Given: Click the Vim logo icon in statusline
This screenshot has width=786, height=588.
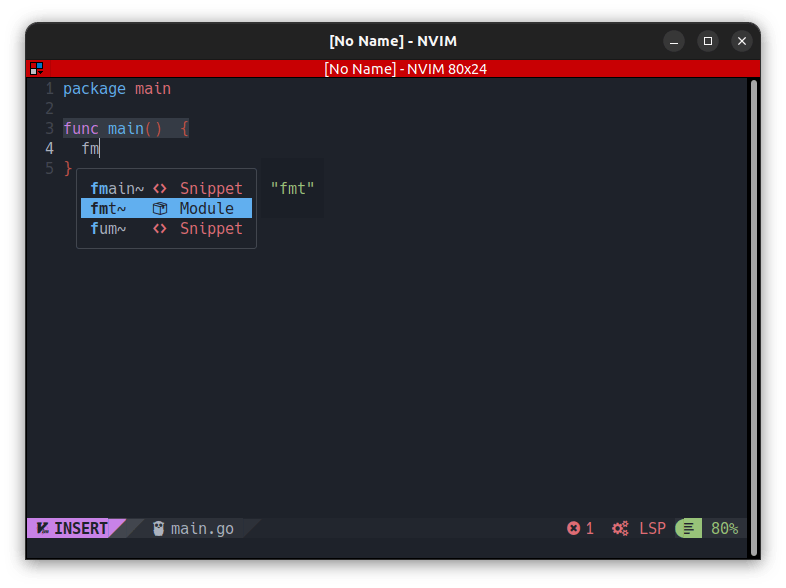Looking at the screenshot, I should tap(43, 528).
